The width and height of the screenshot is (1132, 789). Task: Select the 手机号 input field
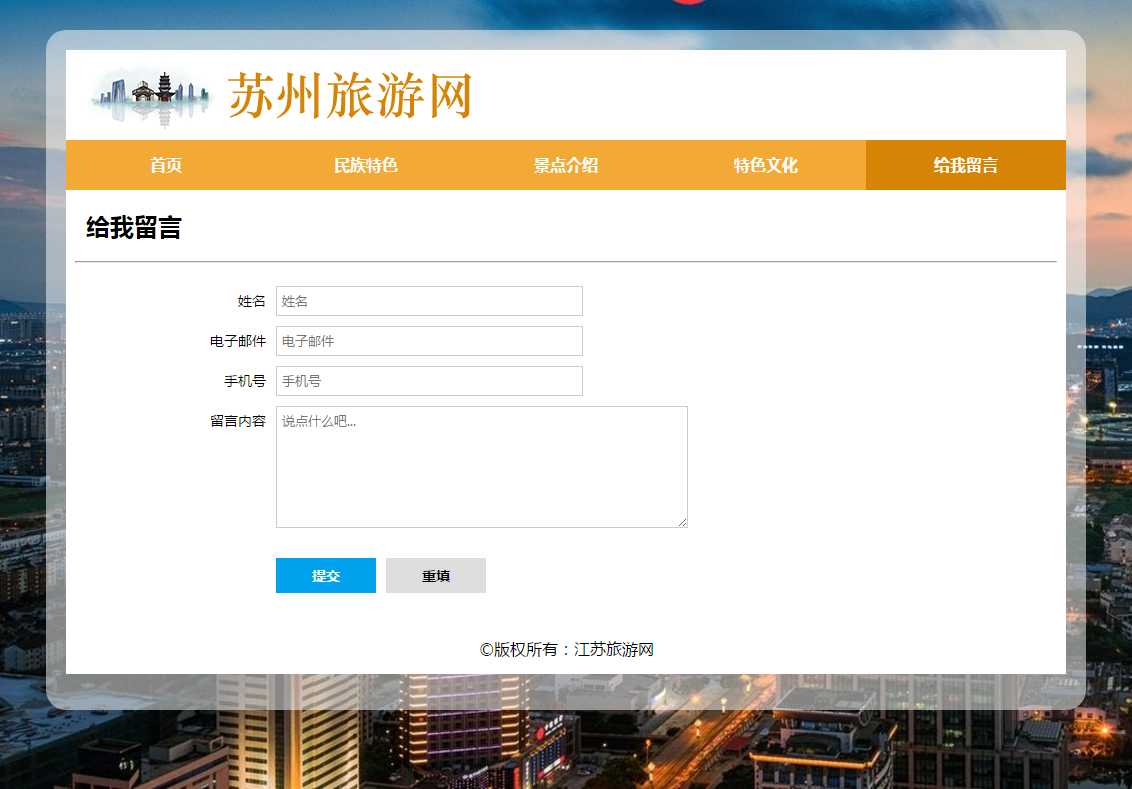[429, 381]
